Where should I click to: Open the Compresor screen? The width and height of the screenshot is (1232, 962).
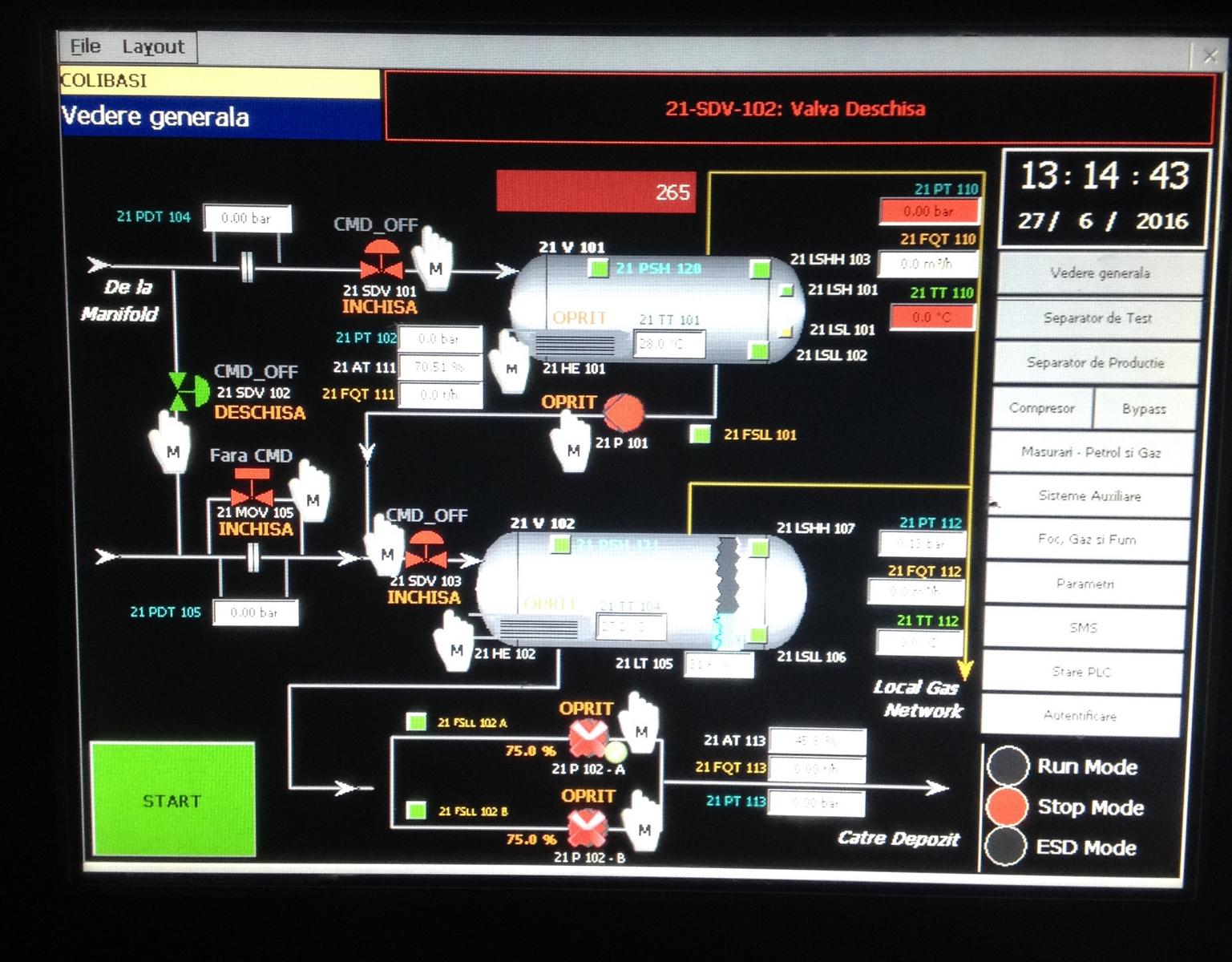[1041, 408]
